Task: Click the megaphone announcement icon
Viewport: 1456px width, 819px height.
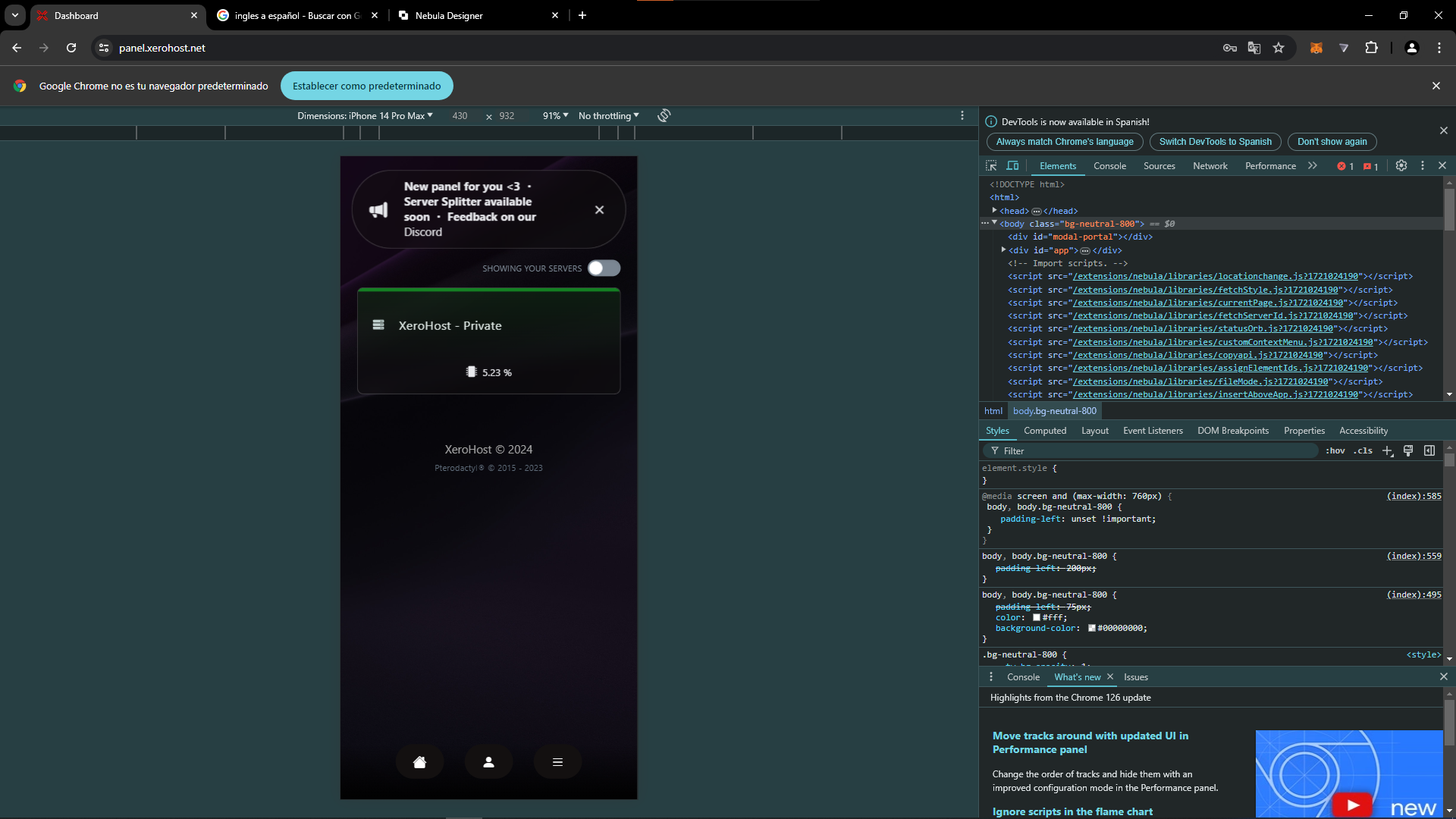Action: click(x=378, y=210)
